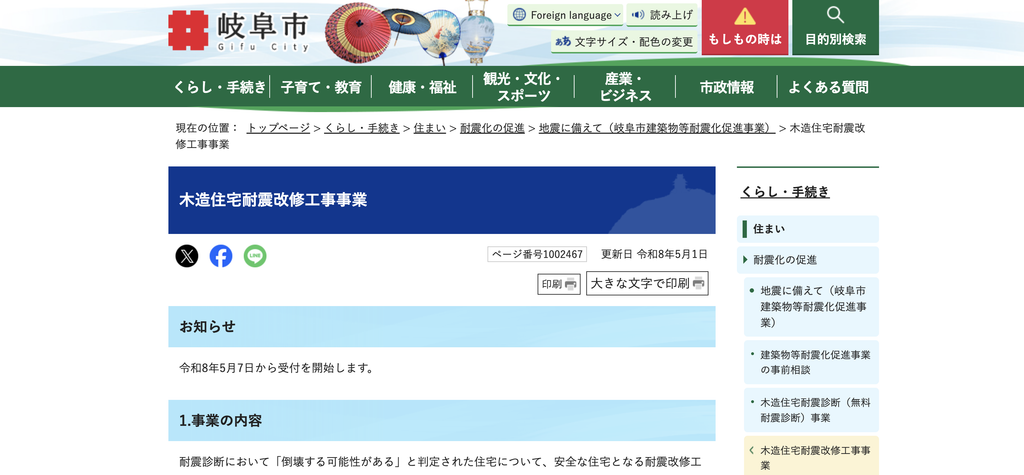
Task: Share page on X (Twitter)
Action: tap(187, 256)
